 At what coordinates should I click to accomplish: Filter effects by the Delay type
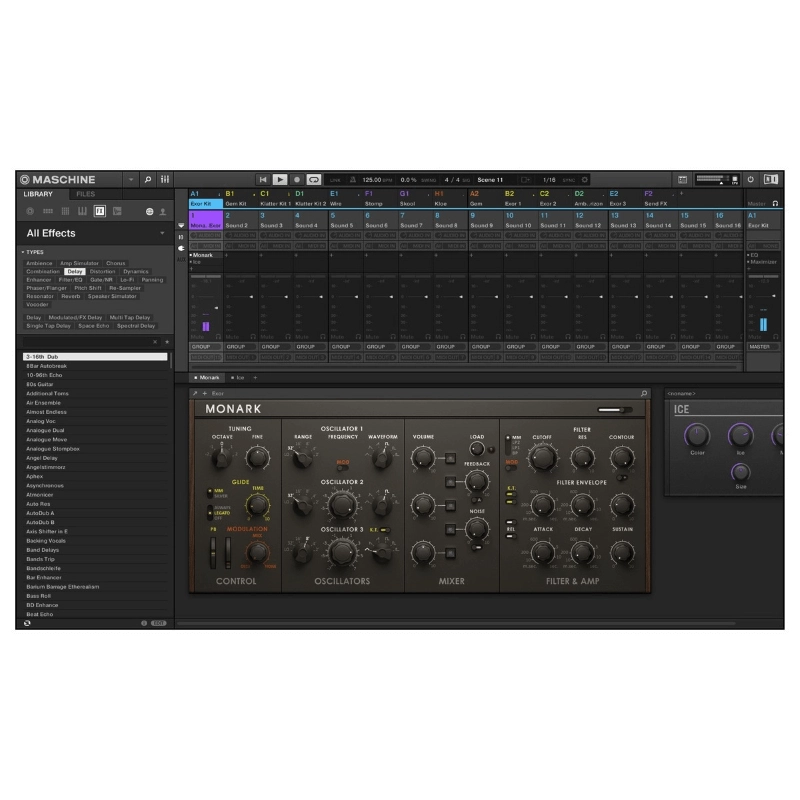point(75,271)
